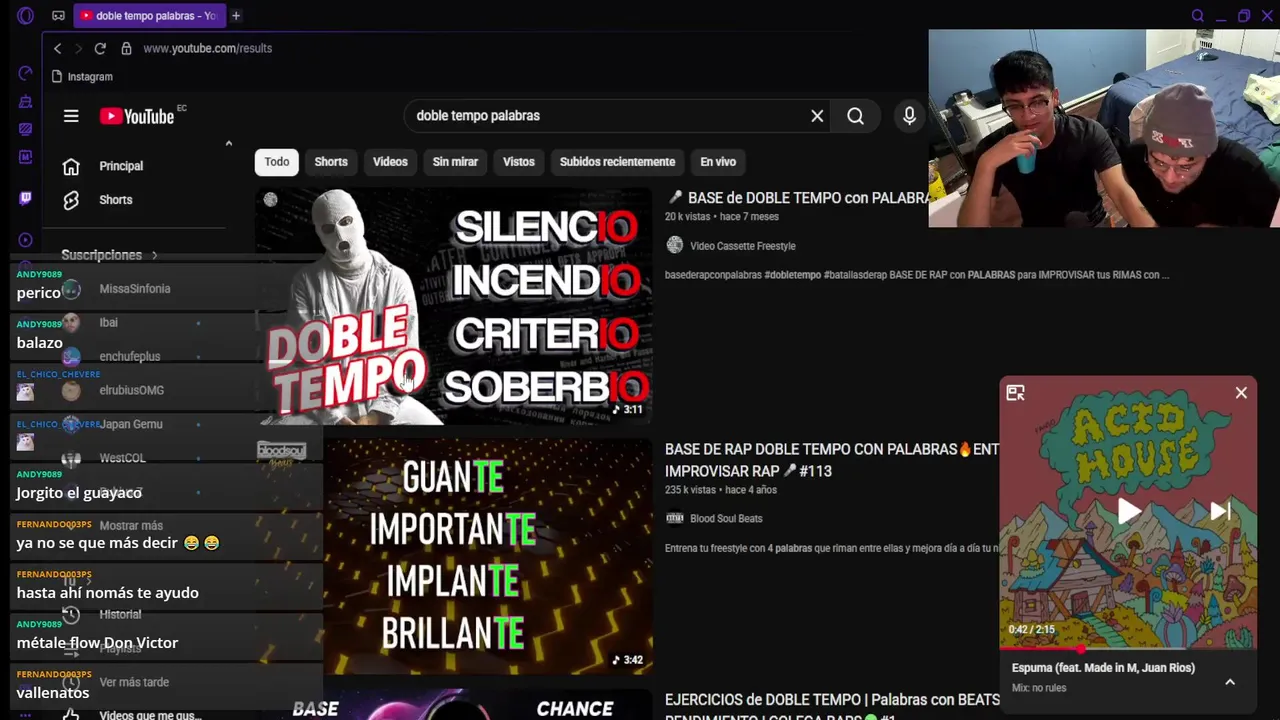
Task: Select the Todo filter chip
Action: (277, 162)
